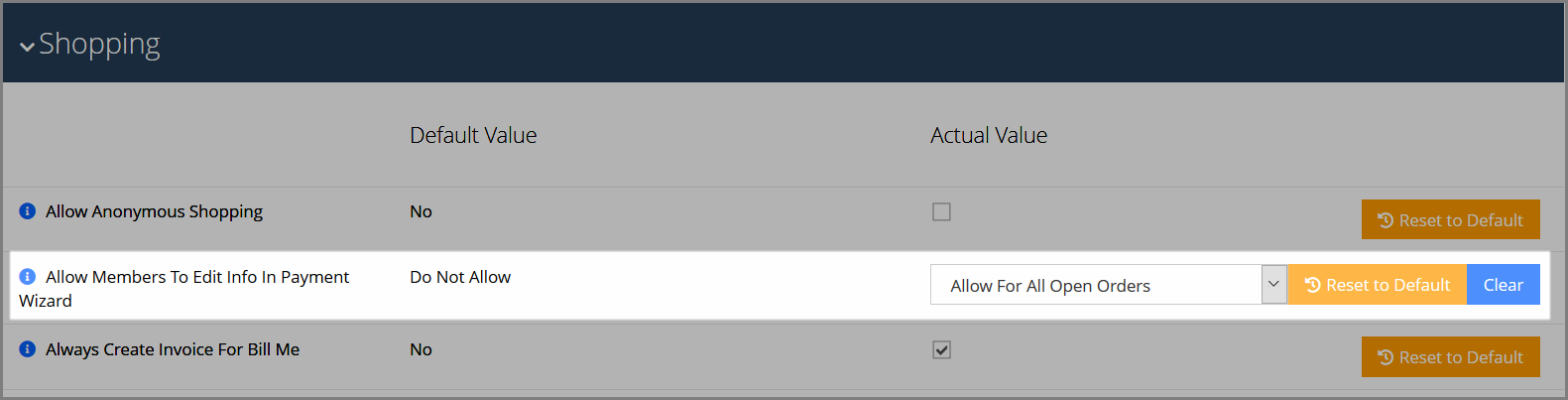
Task: Click the reset arrow icon in Allow Anonymous Shopping row
Action: 1387,220
